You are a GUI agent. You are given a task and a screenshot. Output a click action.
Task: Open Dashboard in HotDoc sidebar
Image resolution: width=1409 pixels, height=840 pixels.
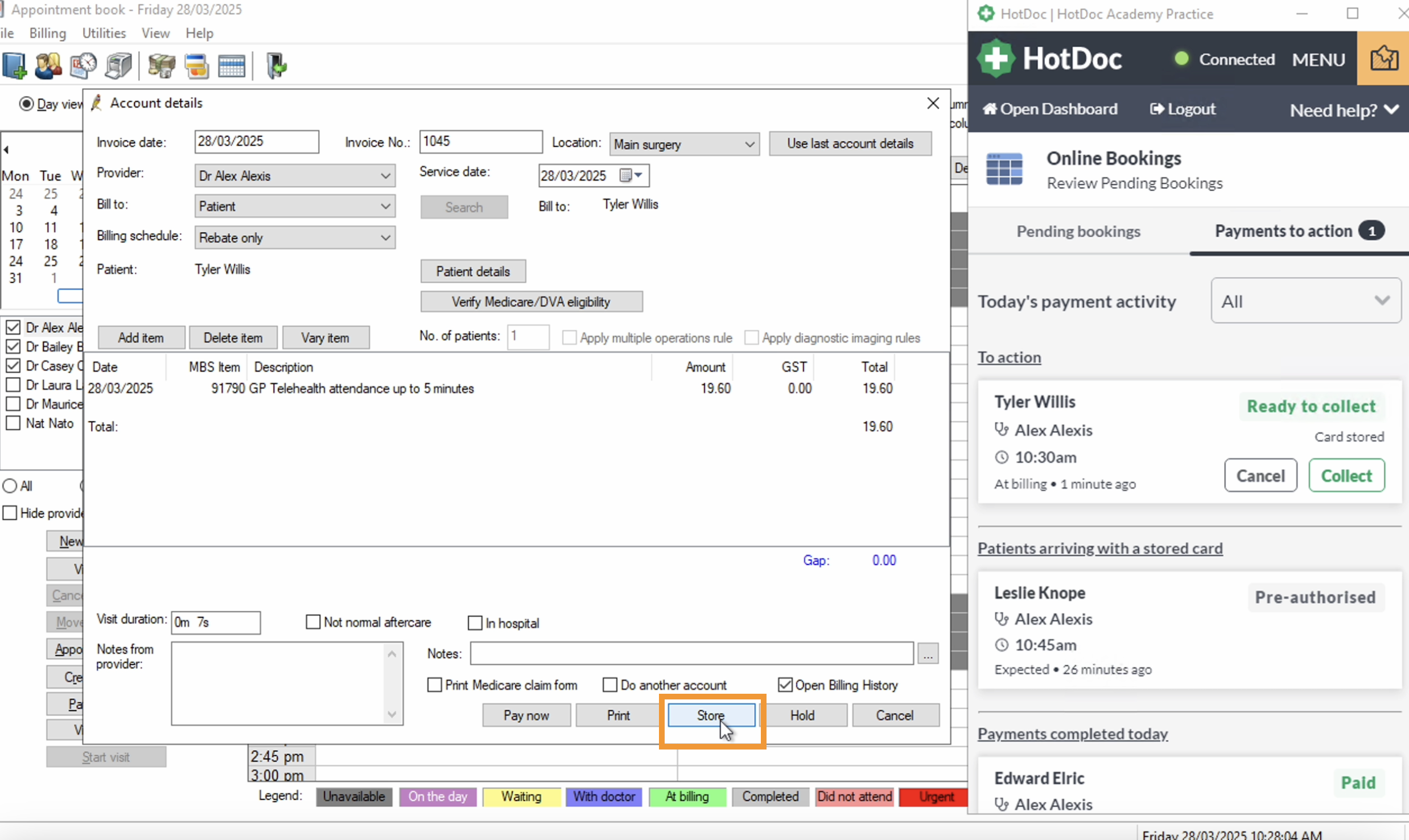[x=1050, y=109]
